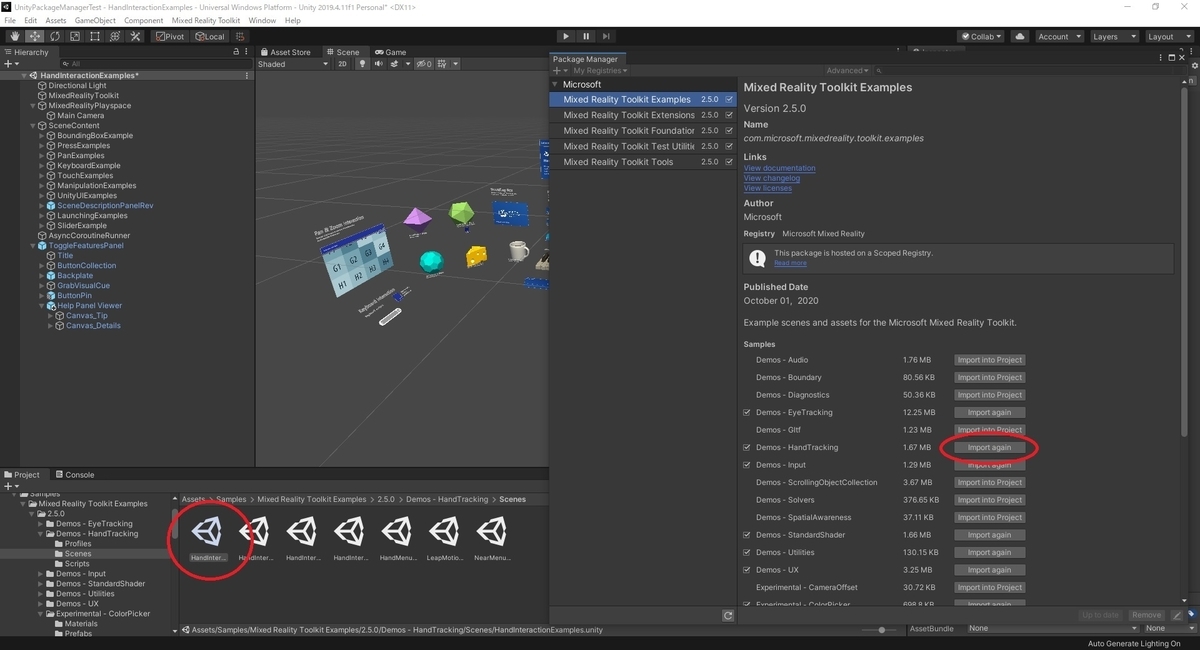Toggle Pivot/Center handle position
Screen dimensions: 1200x650
click(171, 36)
